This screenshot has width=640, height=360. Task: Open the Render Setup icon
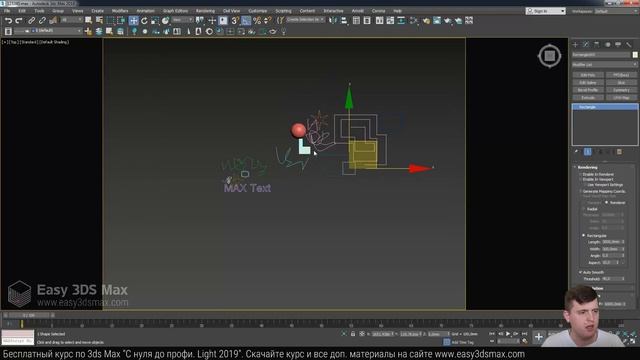(426, 20)
